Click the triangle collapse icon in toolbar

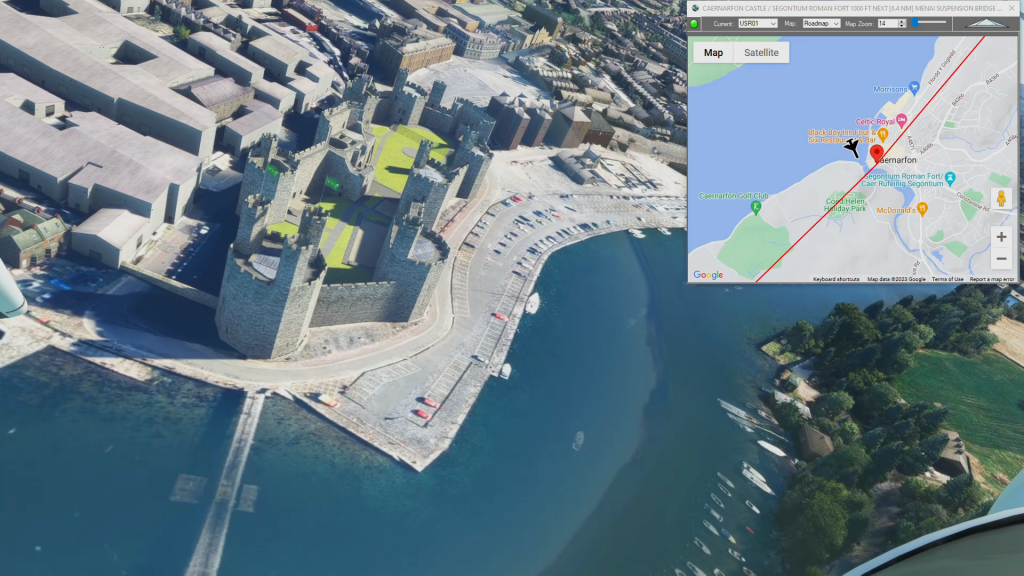point(985,23)
